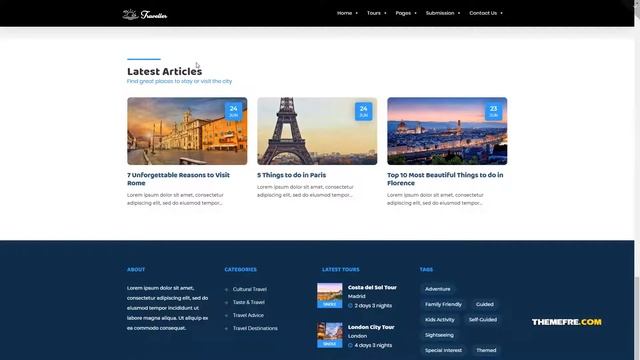
Task: Select the Adventure tag
Action: click(438, 289)
